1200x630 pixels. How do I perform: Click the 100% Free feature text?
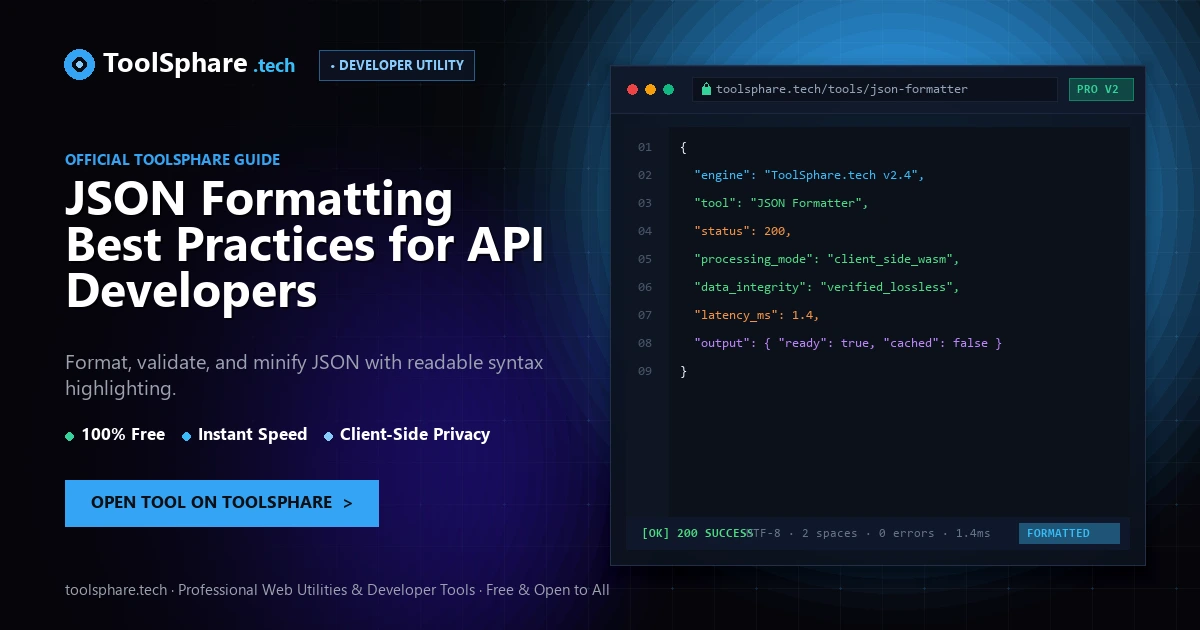[123, 434]
